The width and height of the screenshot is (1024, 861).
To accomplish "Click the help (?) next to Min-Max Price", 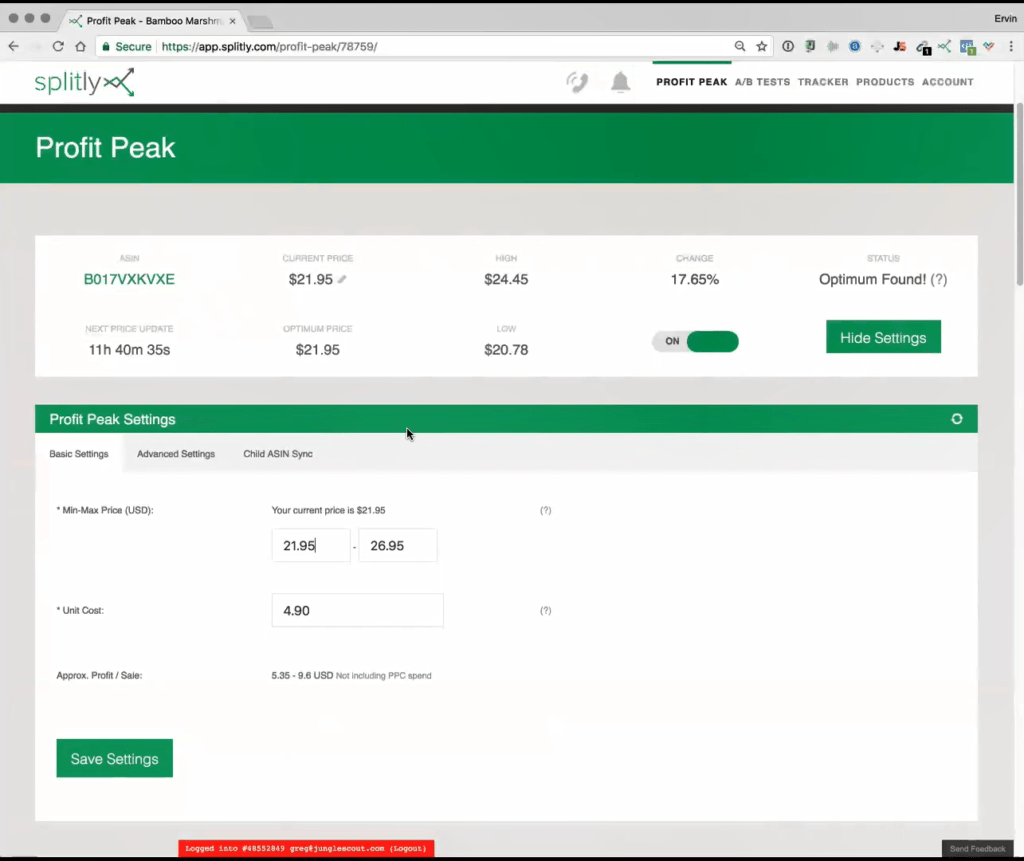I will pos(545,510).
